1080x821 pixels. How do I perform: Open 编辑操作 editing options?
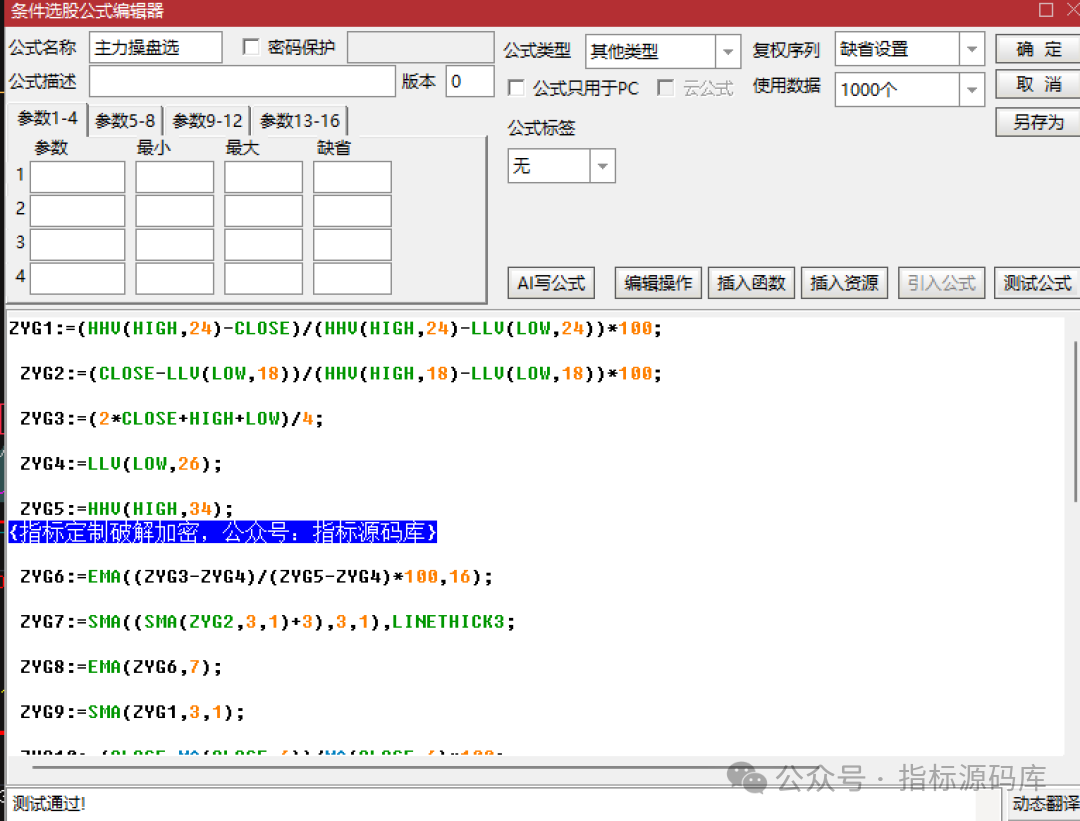658,283
